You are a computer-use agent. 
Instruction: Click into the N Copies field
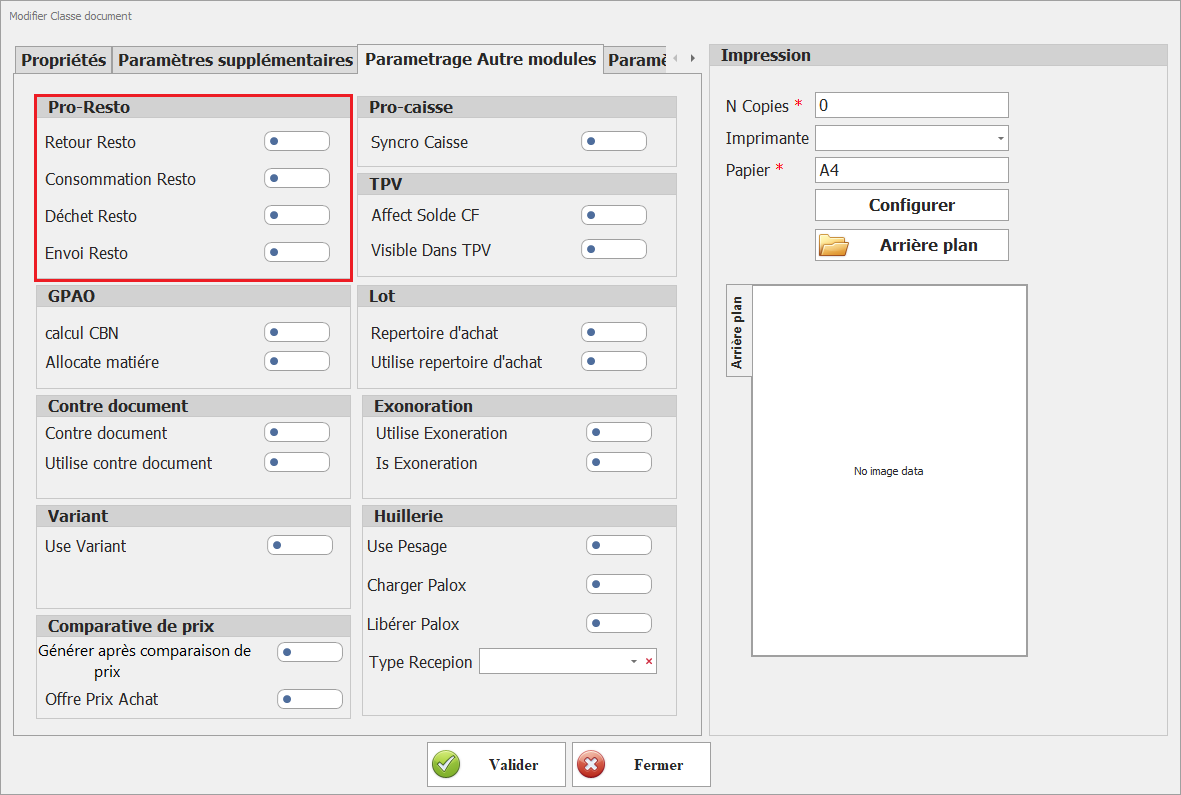pos(911,105)
